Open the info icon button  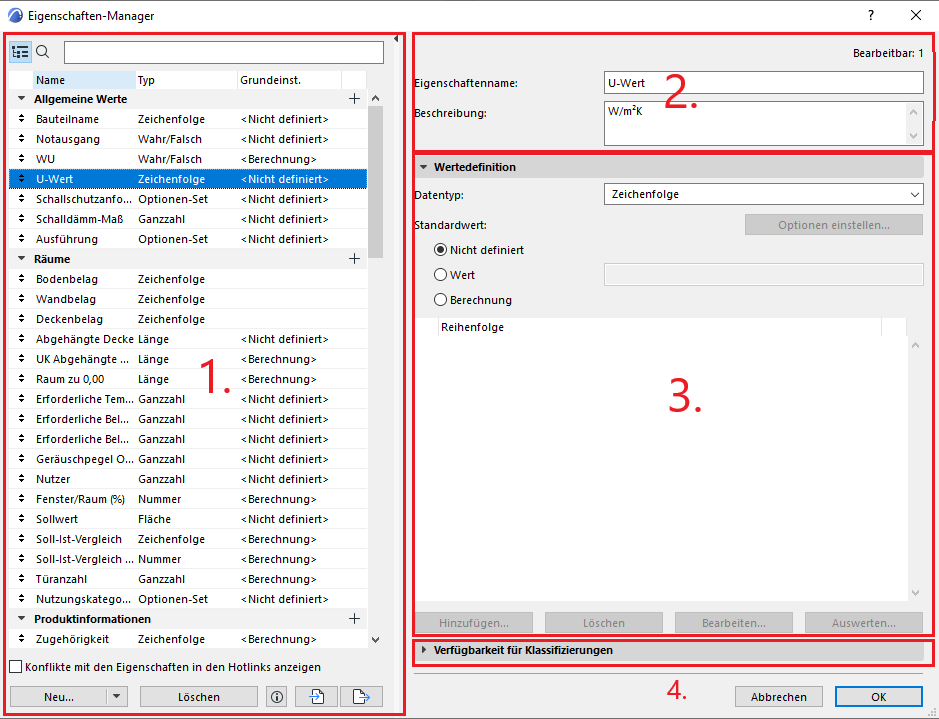pyautogui.click(x=277, y=697)
